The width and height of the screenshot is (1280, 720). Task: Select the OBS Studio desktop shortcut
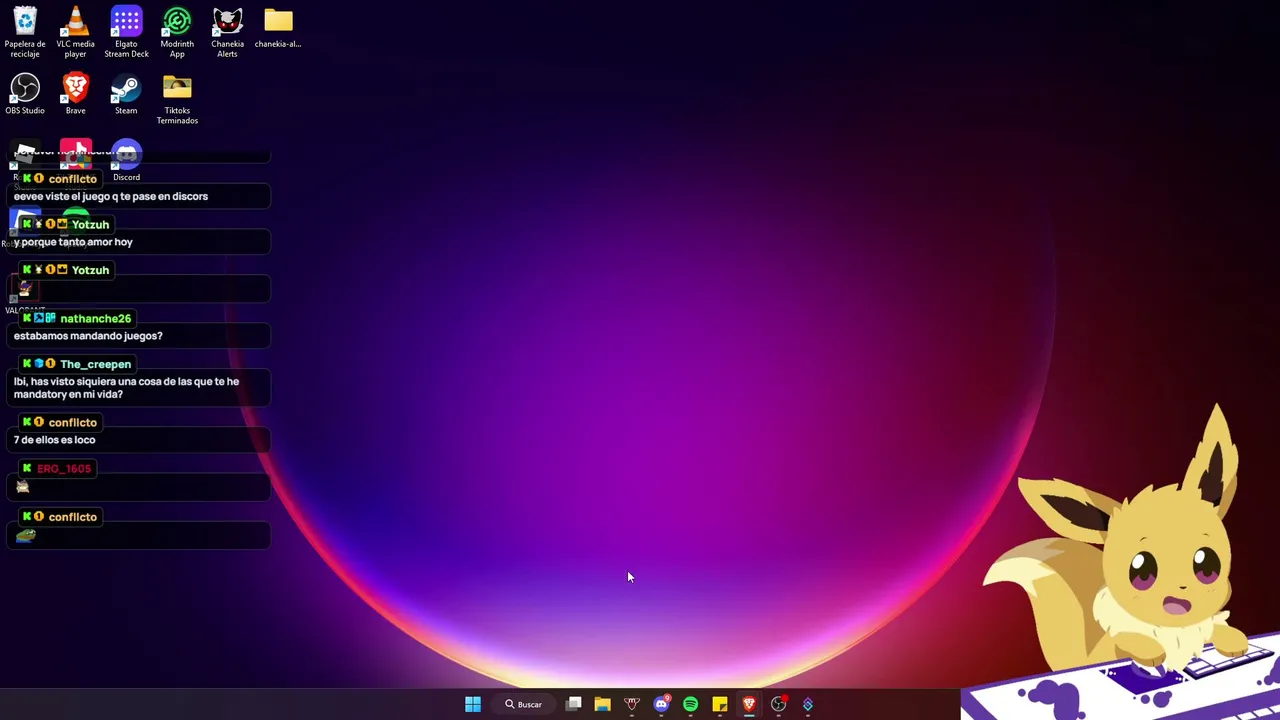(25, 94)
